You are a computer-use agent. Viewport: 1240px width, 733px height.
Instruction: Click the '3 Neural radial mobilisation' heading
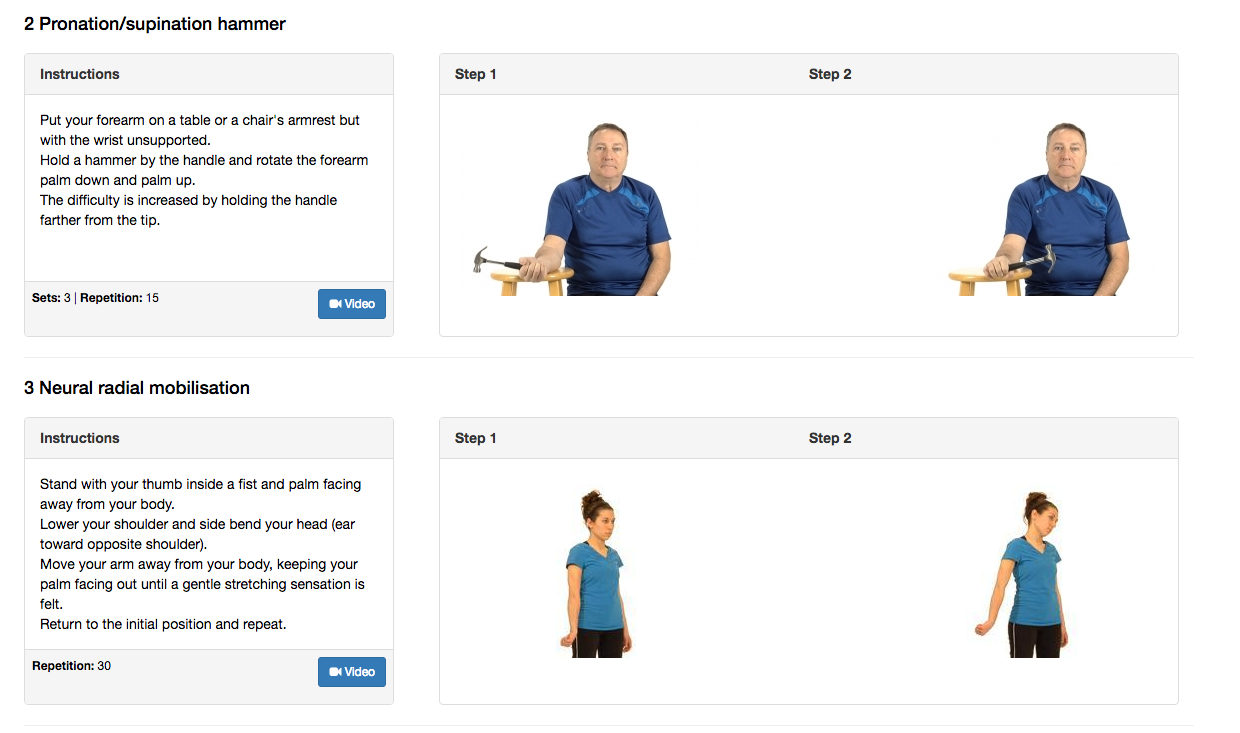[x=137, y=388]
